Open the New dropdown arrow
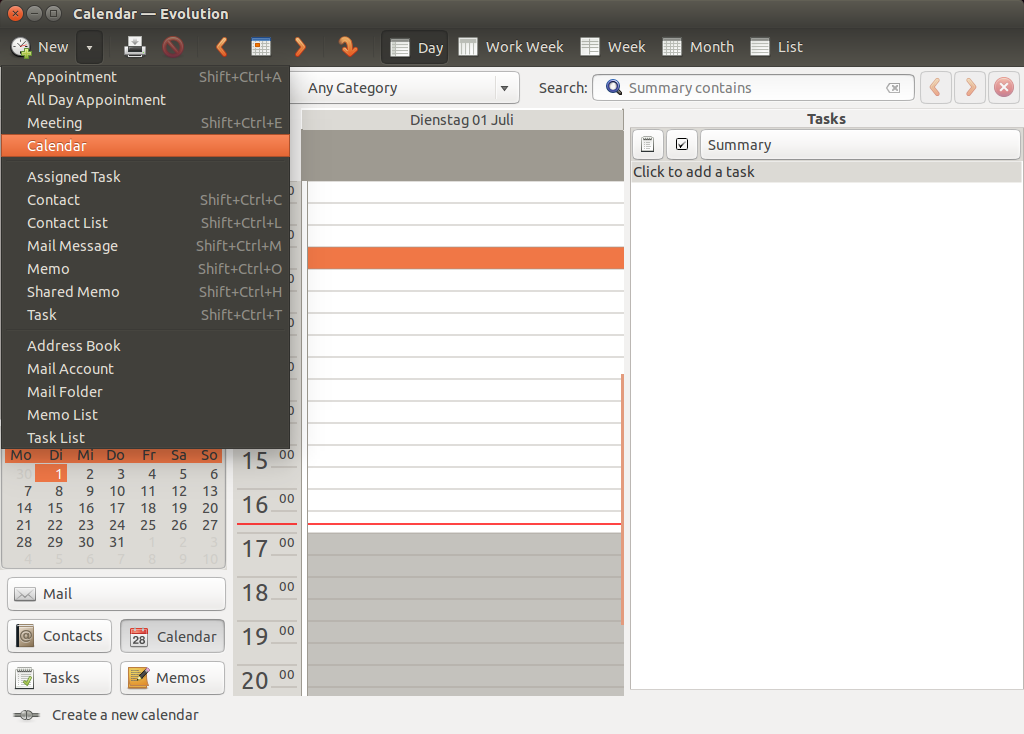This screenshot has width=1024, height=734. pyautogui.click(x=89, y=47)
